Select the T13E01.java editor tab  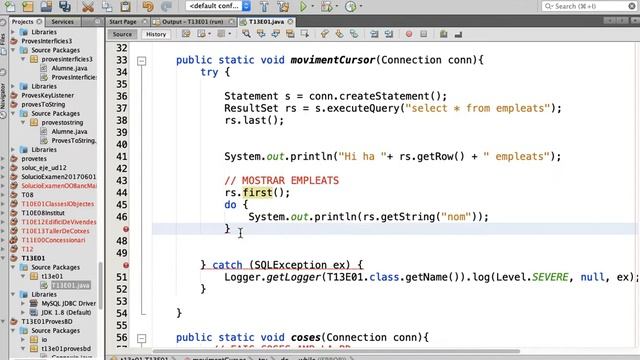pyautogui.click(x=266, y=22)
